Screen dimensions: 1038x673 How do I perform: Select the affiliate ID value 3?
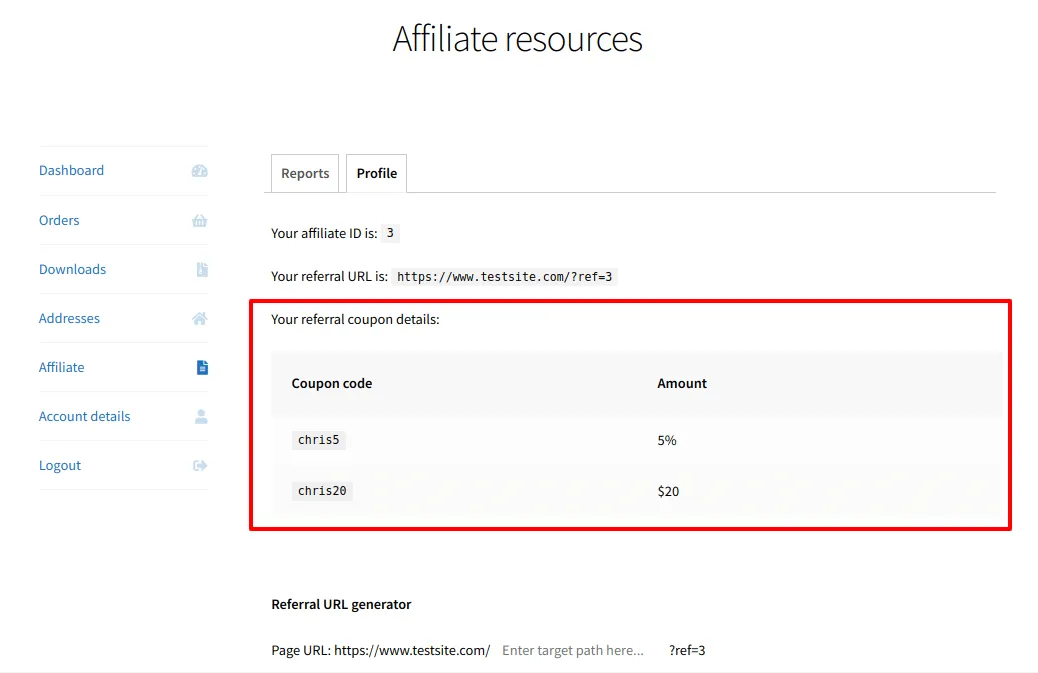click(x=390, y=233)
